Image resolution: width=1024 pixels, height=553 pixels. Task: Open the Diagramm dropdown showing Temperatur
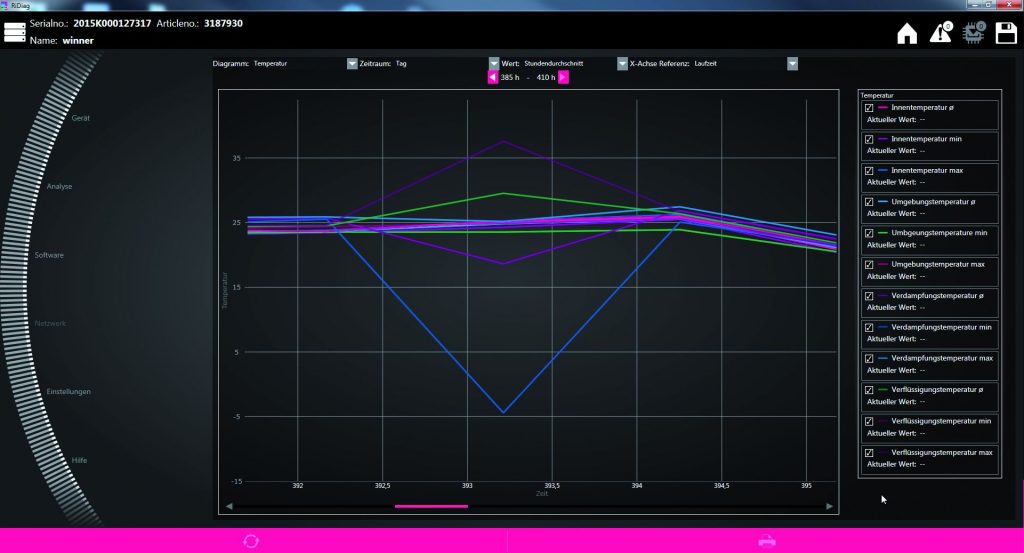(x=352, y=63)
